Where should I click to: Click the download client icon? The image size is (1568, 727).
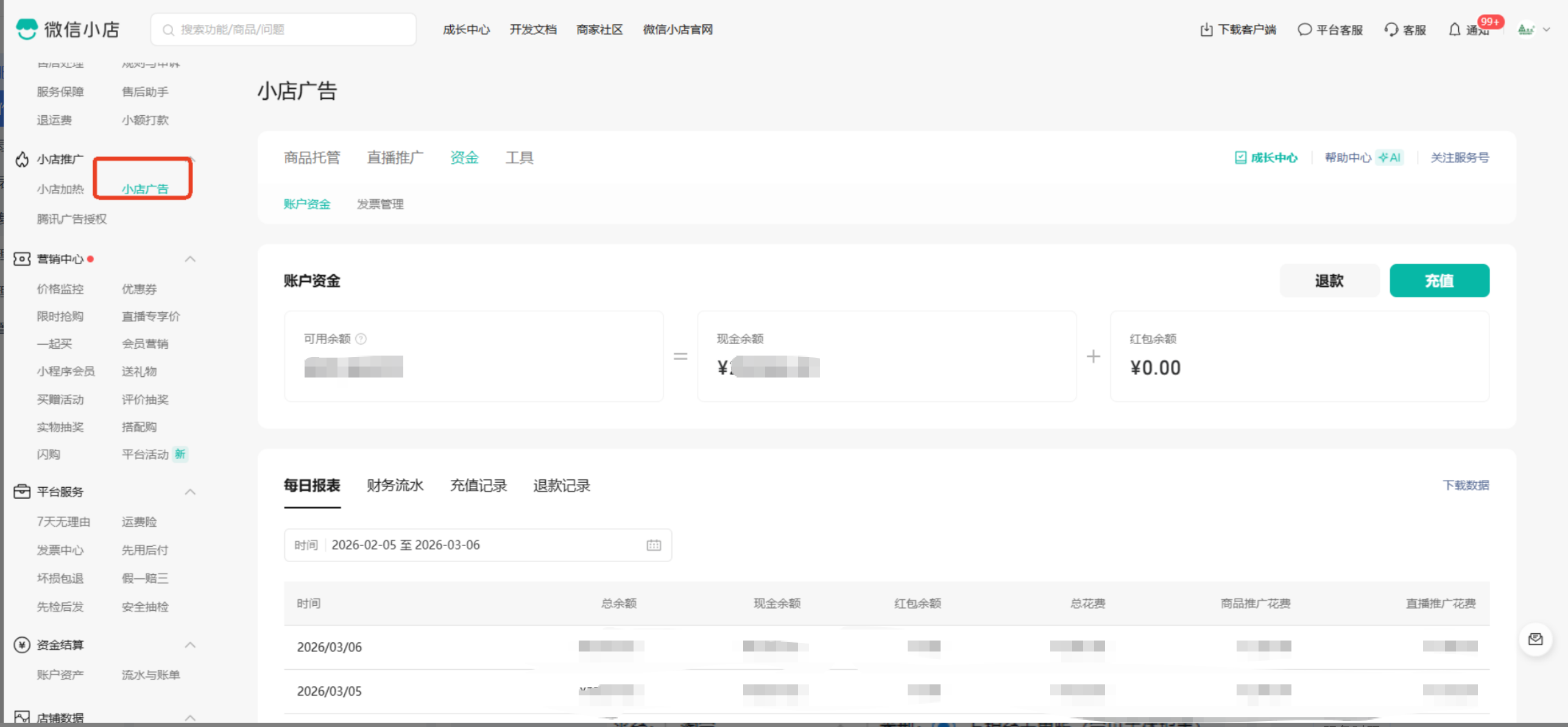1206,29
